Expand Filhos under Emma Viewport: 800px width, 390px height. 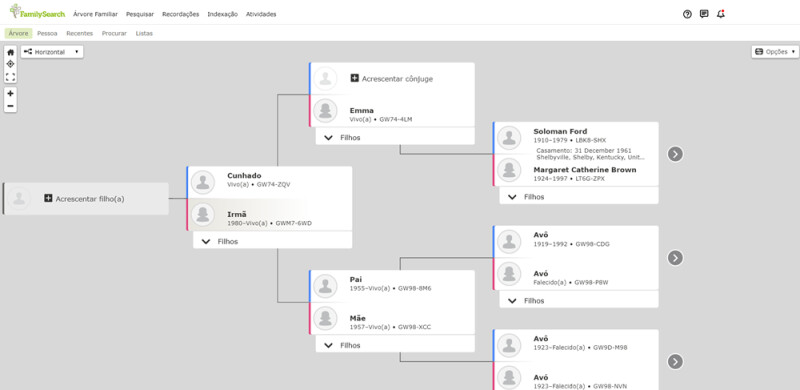tap(395, 137)
